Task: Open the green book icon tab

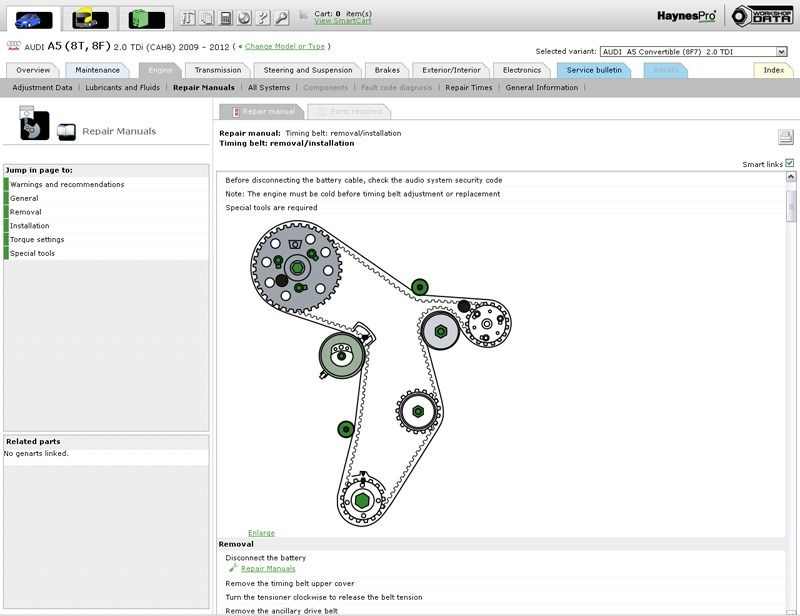Action: pyautogui.click(x=146, y=19)
